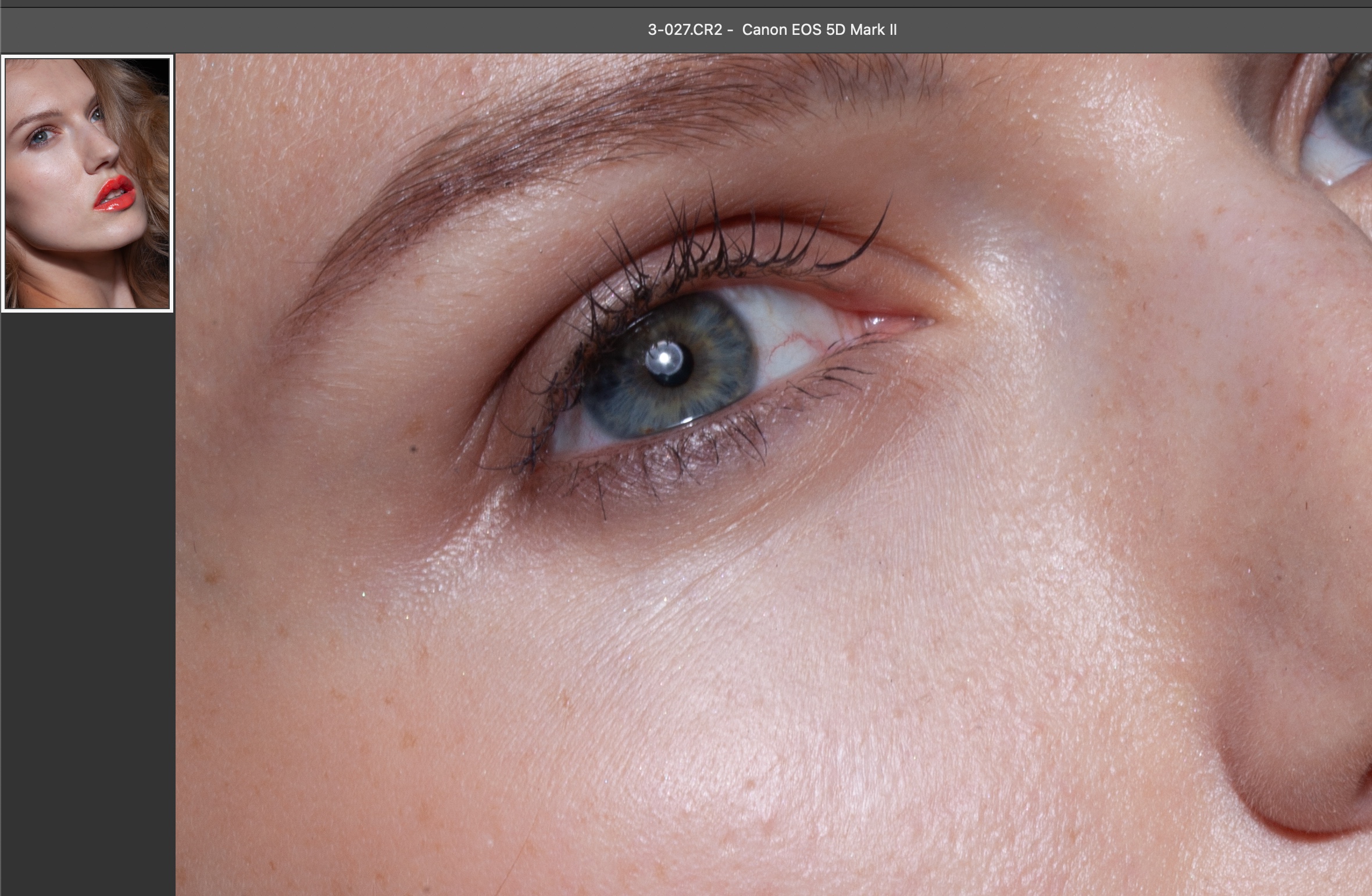This screenshot has width=1372, height=896.
Task: Click the 3-027.CR2 file name in title
Action: 685,30
